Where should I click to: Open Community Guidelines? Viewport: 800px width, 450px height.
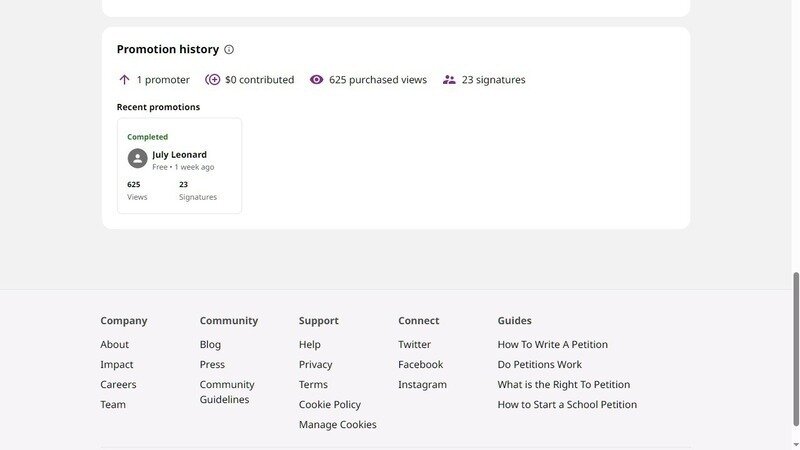(x=227, y=392)
